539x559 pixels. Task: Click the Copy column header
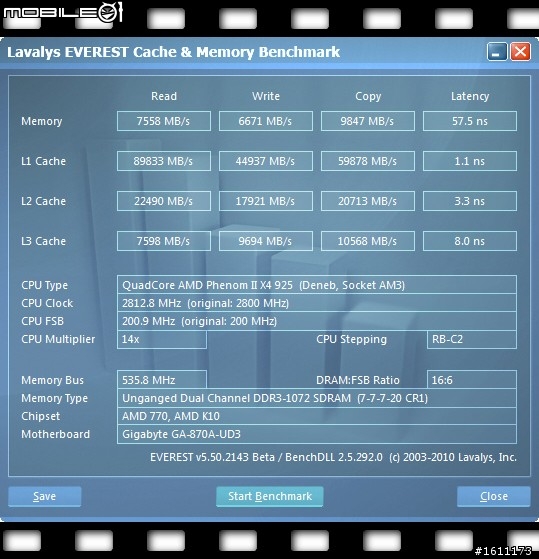point(368,96)
